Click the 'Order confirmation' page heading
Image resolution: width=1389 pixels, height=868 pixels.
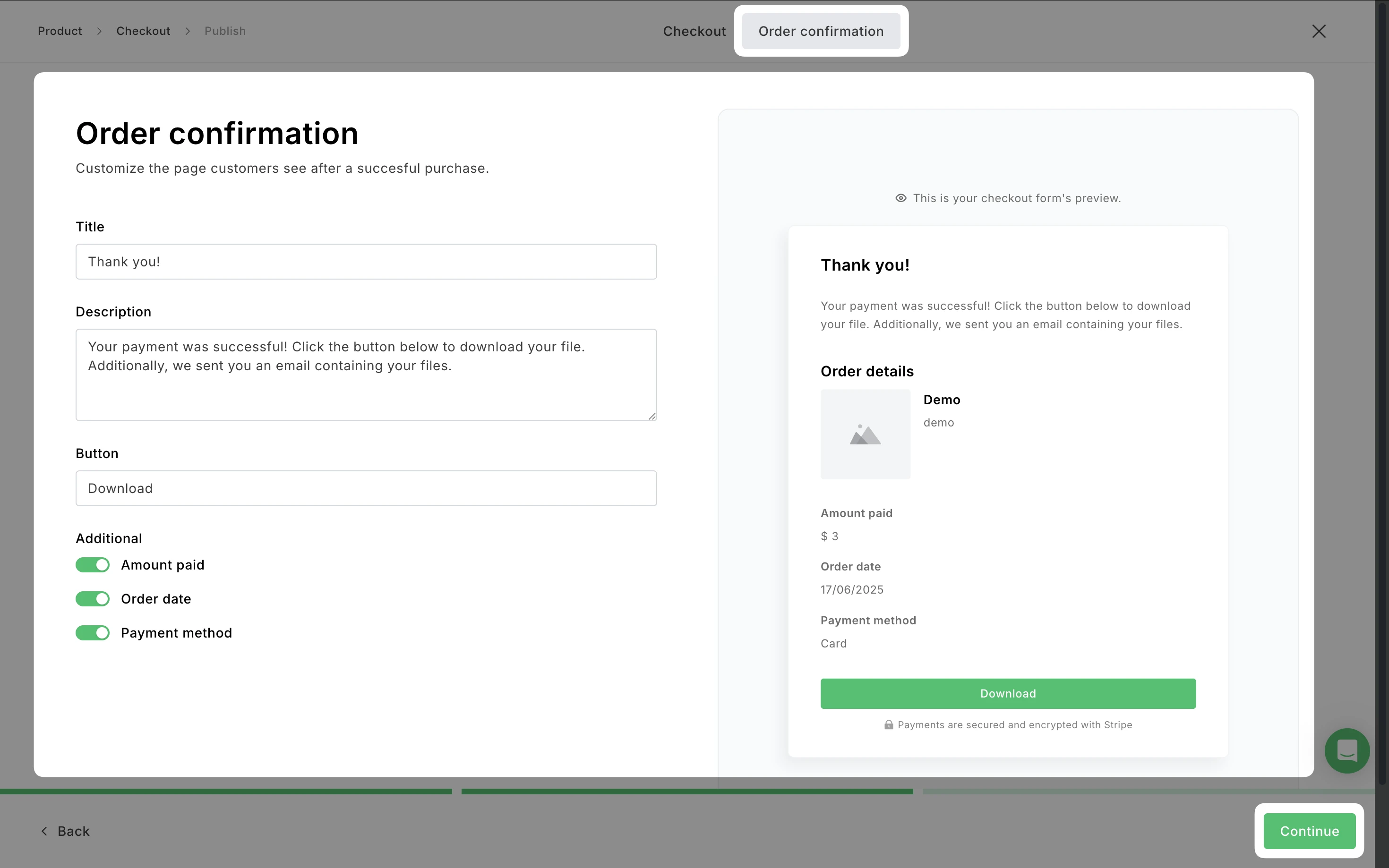pos(217,133)
